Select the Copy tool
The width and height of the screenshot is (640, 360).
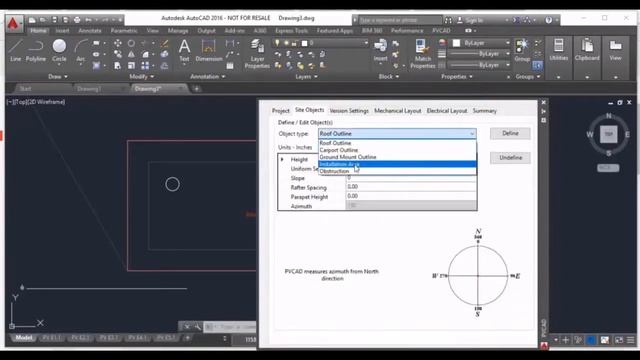(x=118, y=54)
